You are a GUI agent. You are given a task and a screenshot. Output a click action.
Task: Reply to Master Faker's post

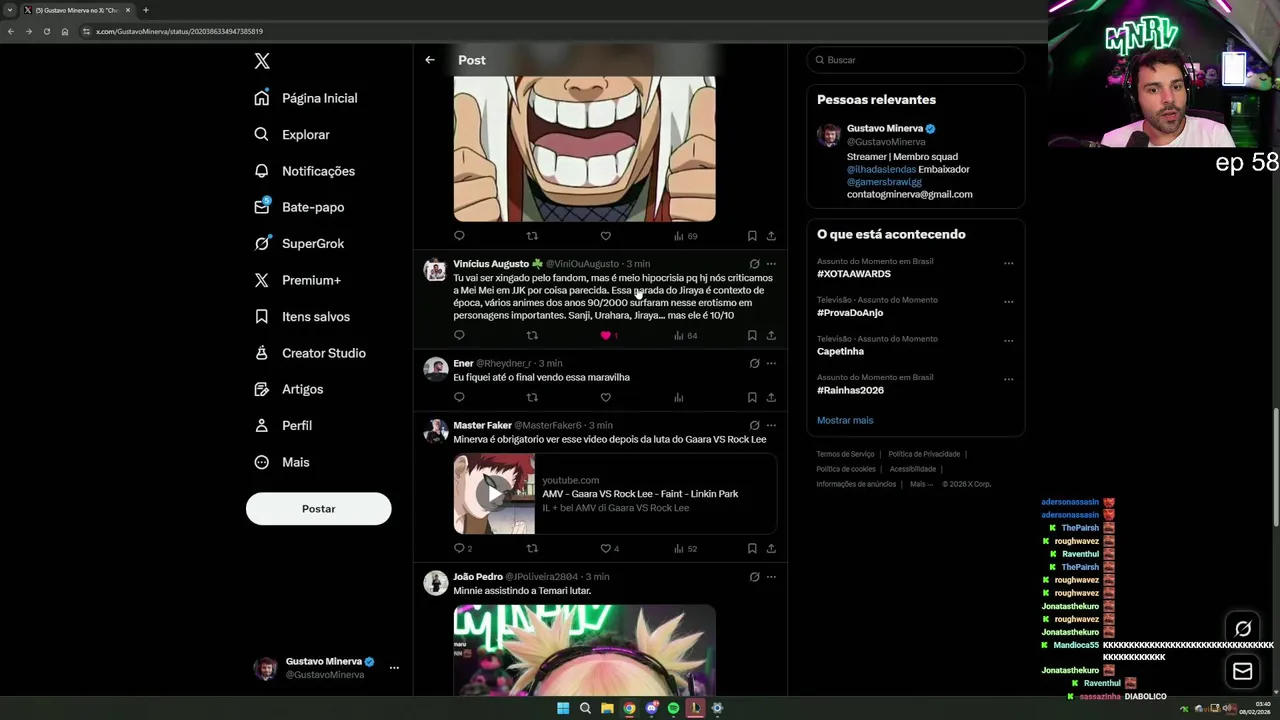[459, 548]
